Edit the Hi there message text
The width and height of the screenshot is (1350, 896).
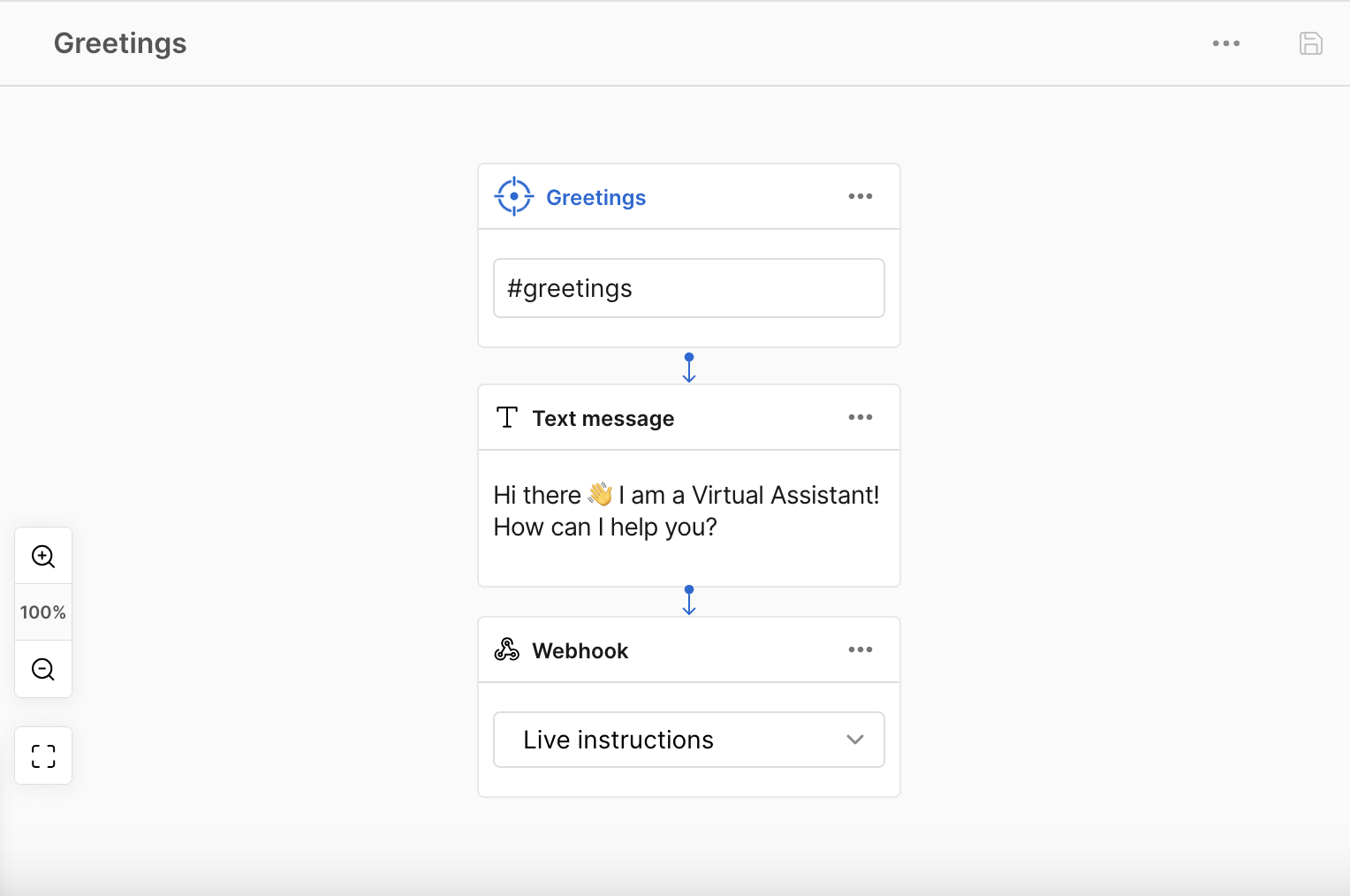[686, 512]
